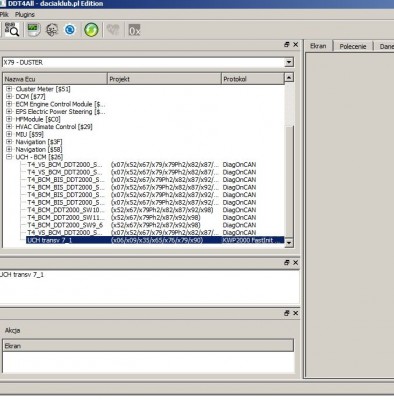Click the cat face toolbar icon
This screenshot has width=394, height=400.
(52, 30)
